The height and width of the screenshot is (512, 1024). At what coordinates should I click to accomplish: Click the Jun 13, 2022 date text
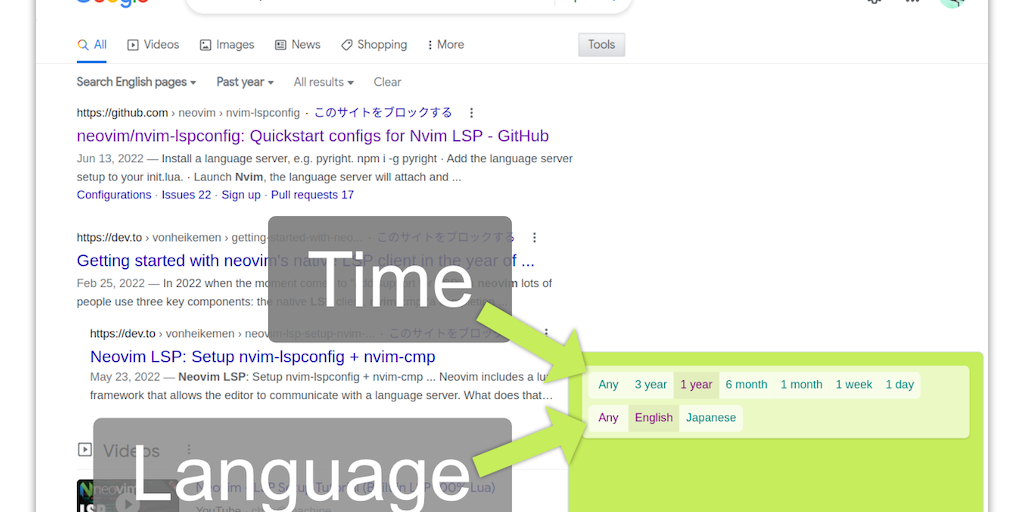(x=112, y=159)
